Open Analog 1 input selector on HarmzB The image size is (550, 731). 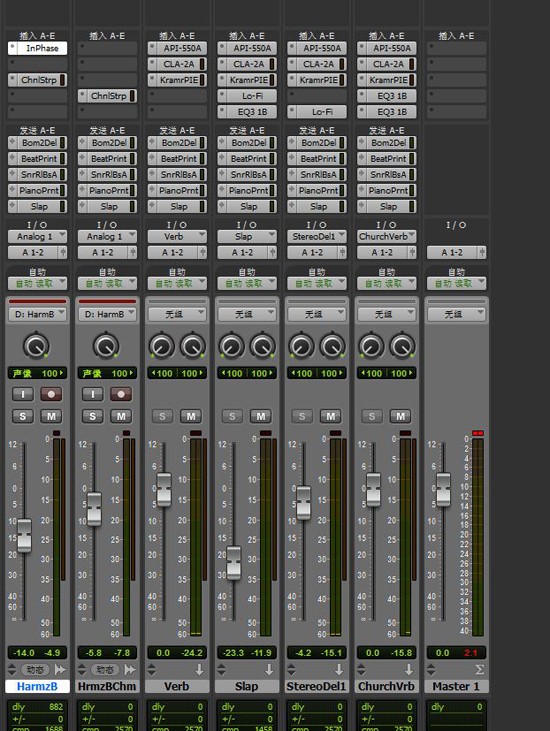pyautogui.click(x=37, y=236)
